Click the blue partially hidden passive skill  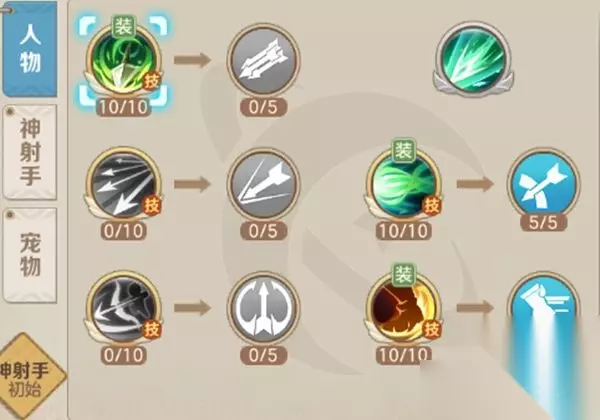coord(543,302)
